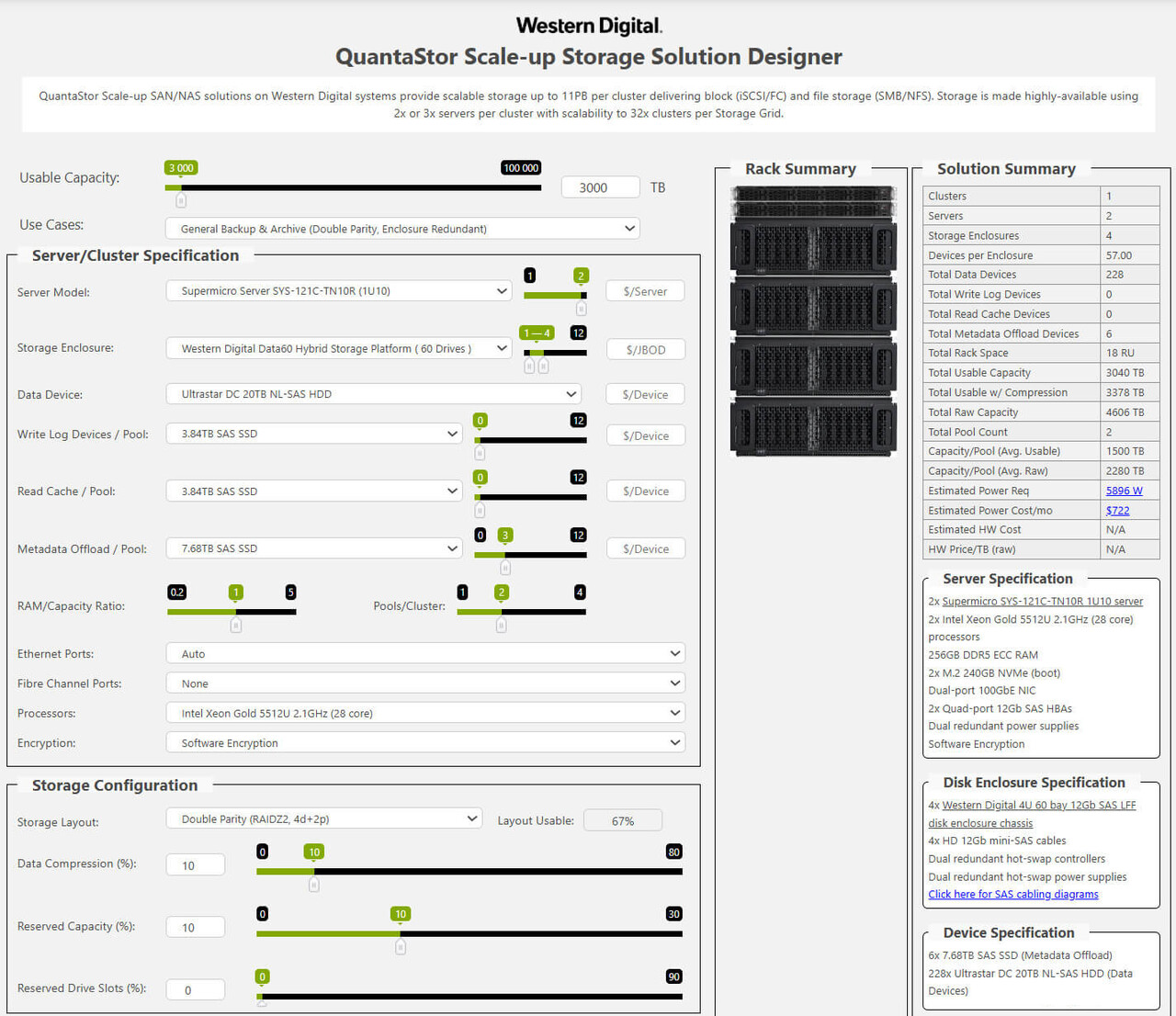Click the Data Device $/Device price field
The height and width of the screenshot is (1016, 1176).
tap(645, 394)
